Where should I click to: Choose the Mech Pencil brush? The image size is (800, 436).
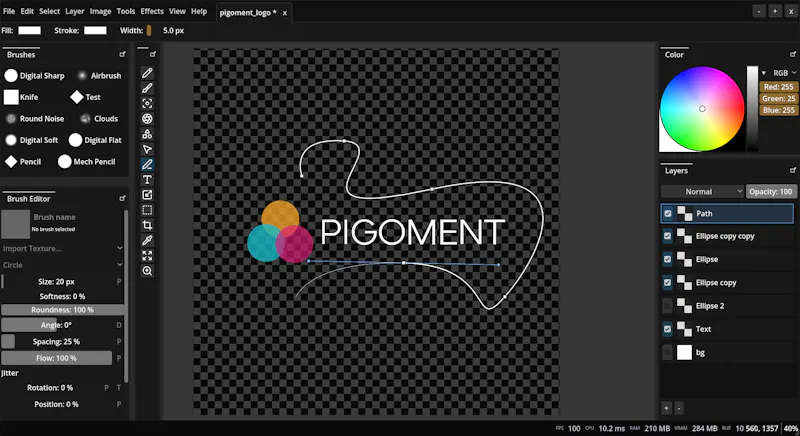pos(87,162)
